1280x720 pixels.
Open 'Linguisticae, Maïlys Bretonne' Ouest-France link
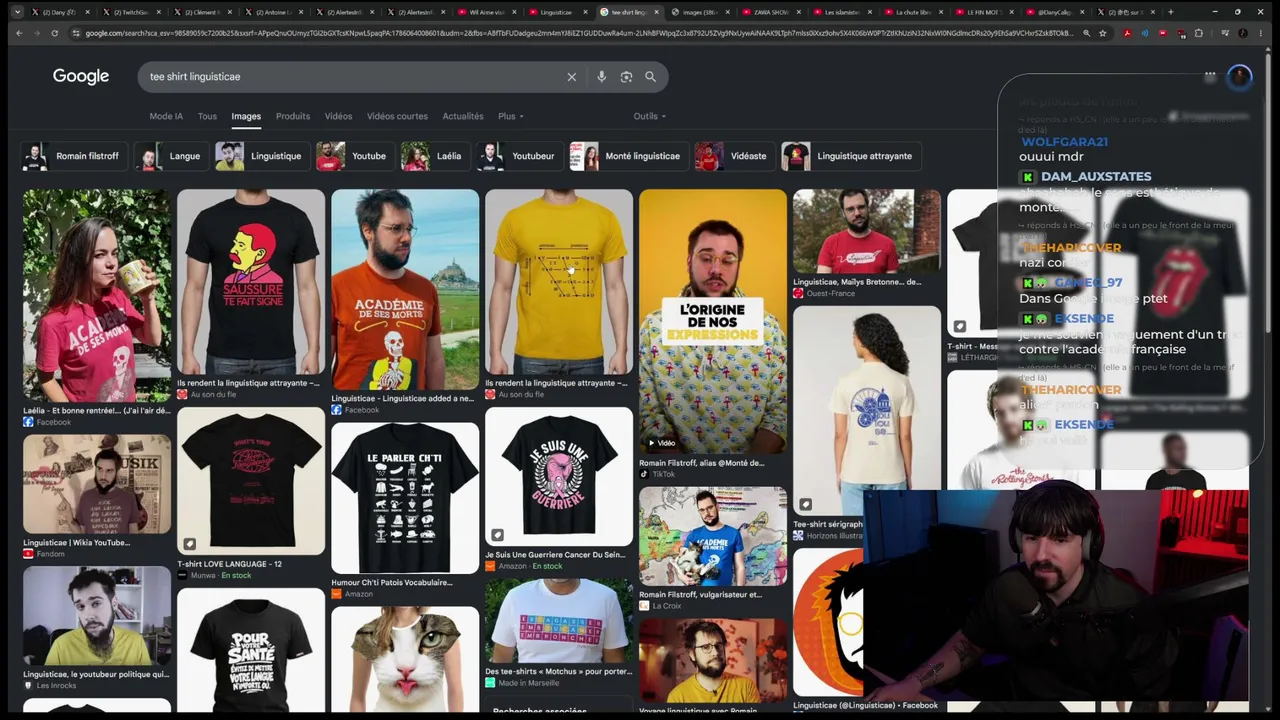[857, 282]
